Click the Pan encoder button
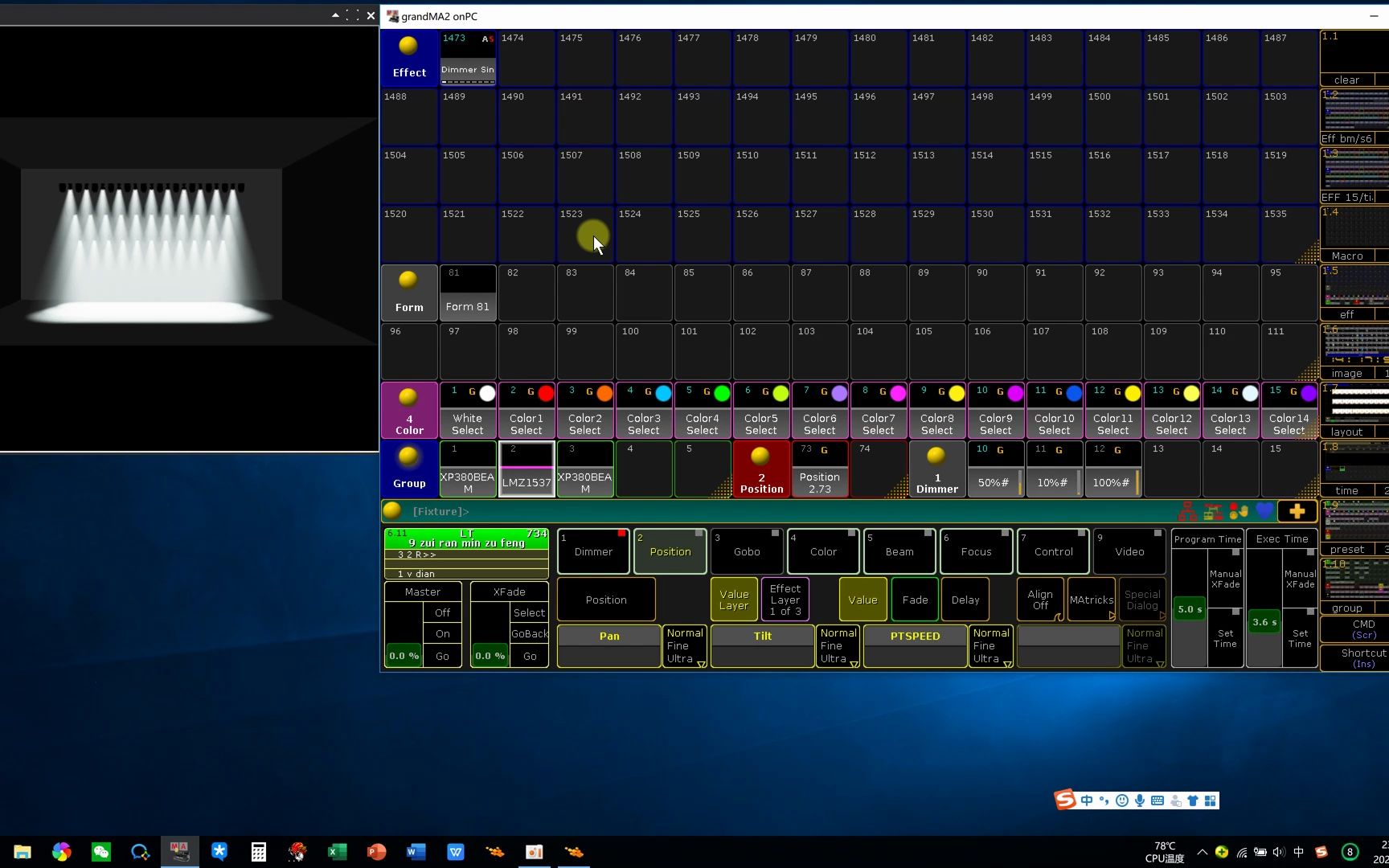1389x868 pixels. [x=608, y=646]
